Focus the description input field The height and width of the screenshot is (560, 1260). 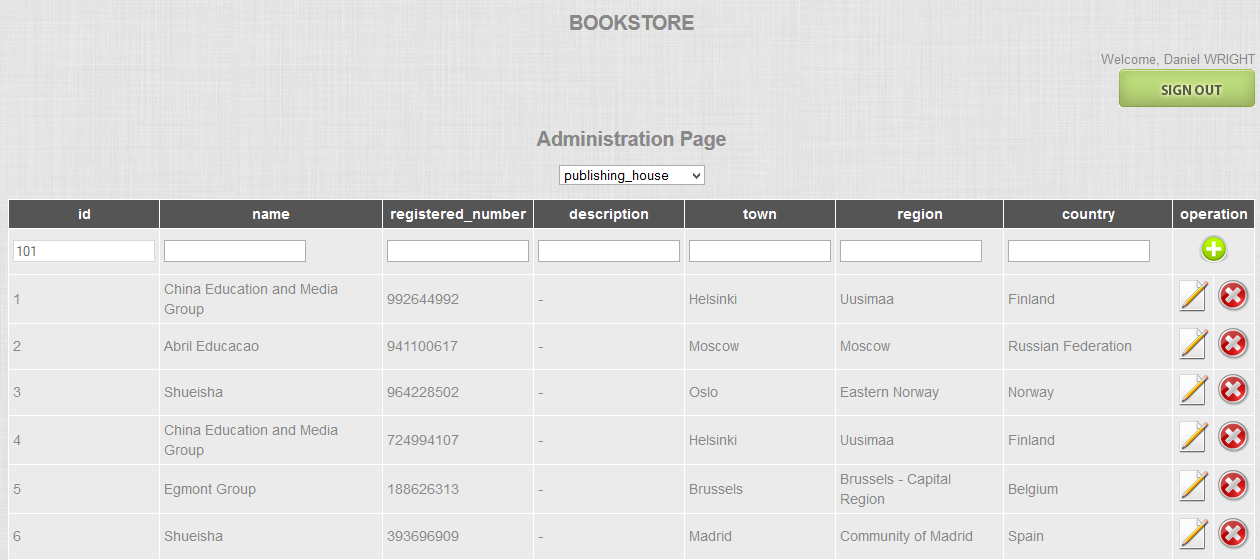[x=609, y=251]
